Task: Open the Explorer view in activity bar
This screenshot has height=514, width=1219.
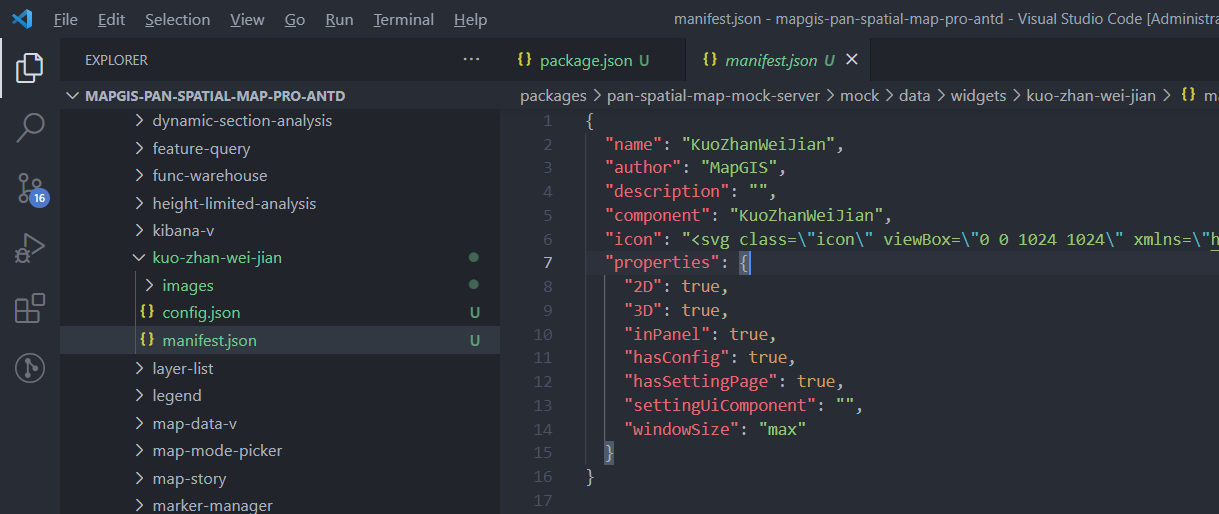Action: point(30,68)
